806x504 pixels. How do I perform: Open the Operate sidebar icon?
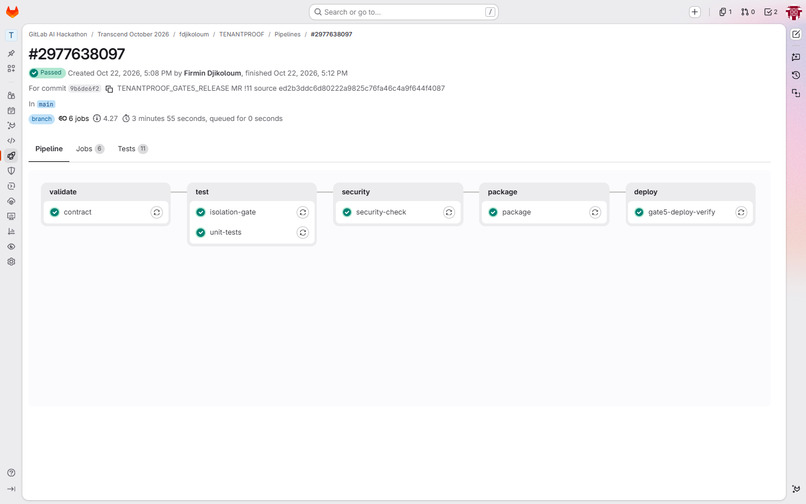11,201
